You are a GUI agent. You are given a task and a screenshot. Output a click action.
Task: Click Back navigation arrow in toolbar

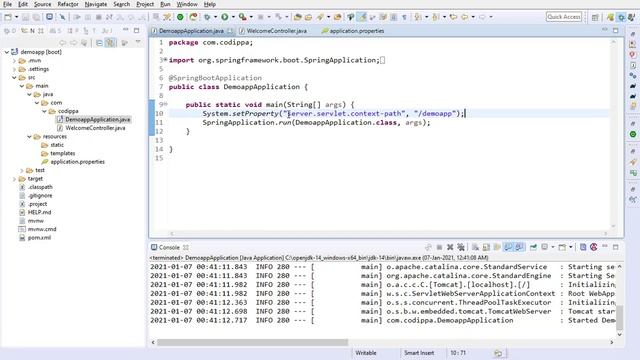click(464, 17)
